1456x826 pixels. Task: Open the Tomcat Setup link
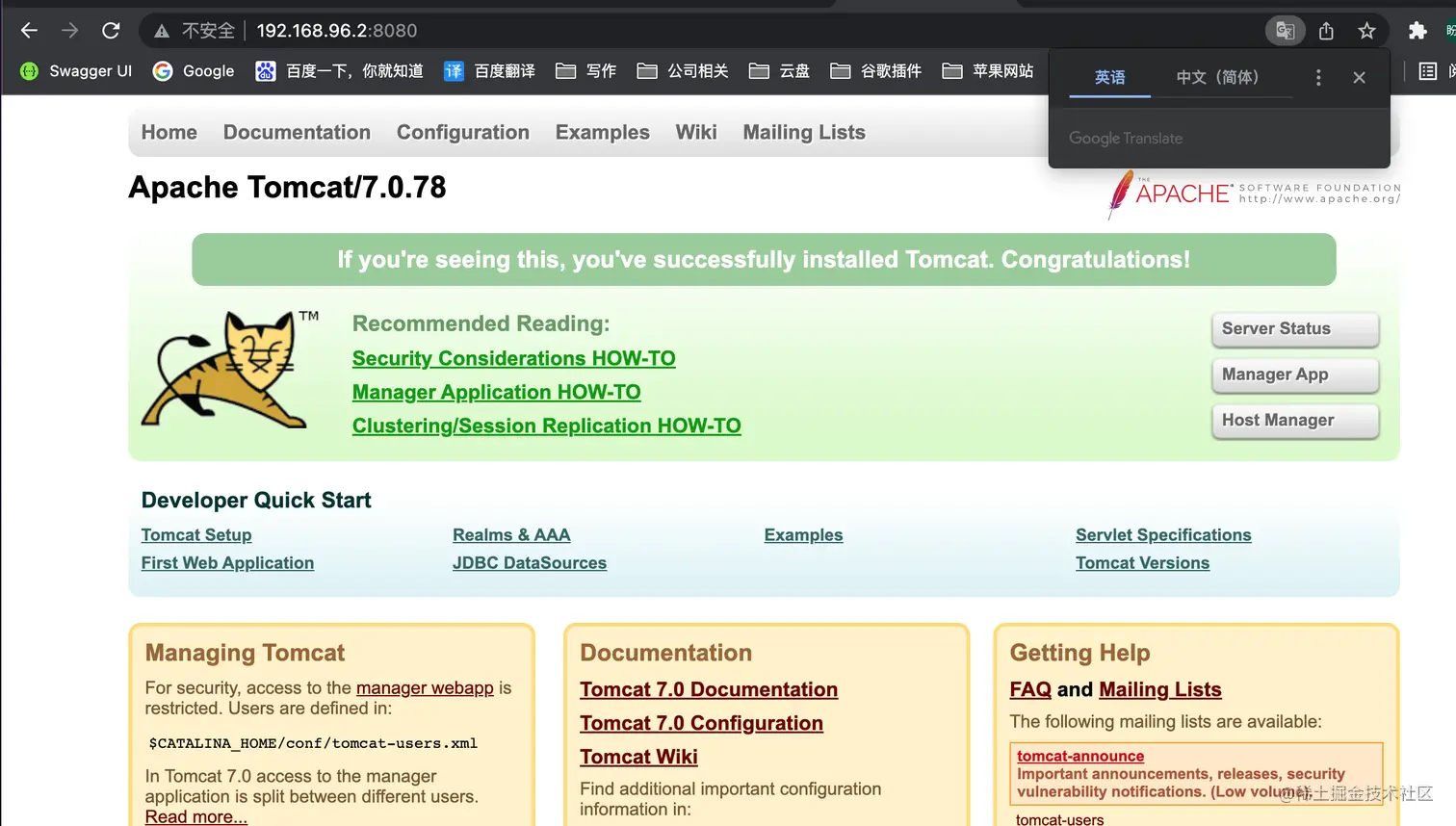pos(196,535)
